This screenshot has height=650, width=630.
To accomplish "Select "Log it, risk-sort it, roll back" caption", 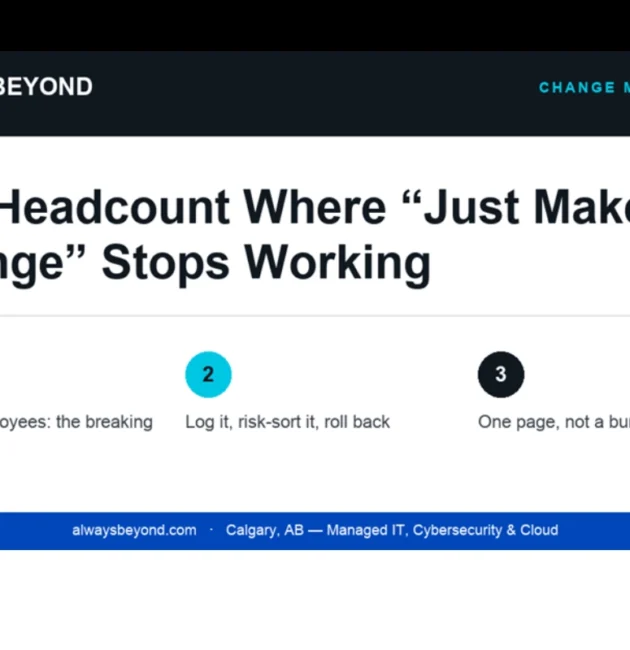I will pyautogui.click(x=287, y=422).
